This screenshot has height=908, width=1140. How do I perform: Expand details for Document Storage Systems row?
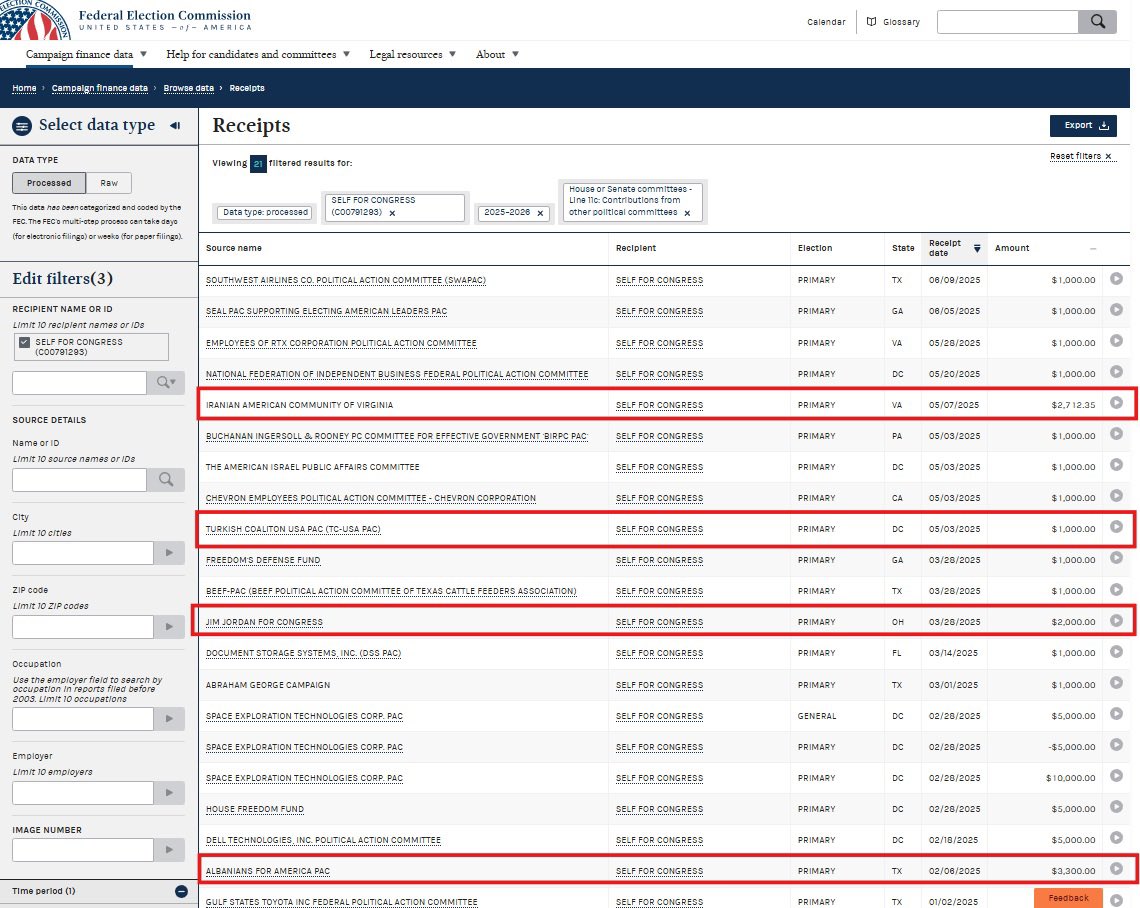tap(1116, 651)
